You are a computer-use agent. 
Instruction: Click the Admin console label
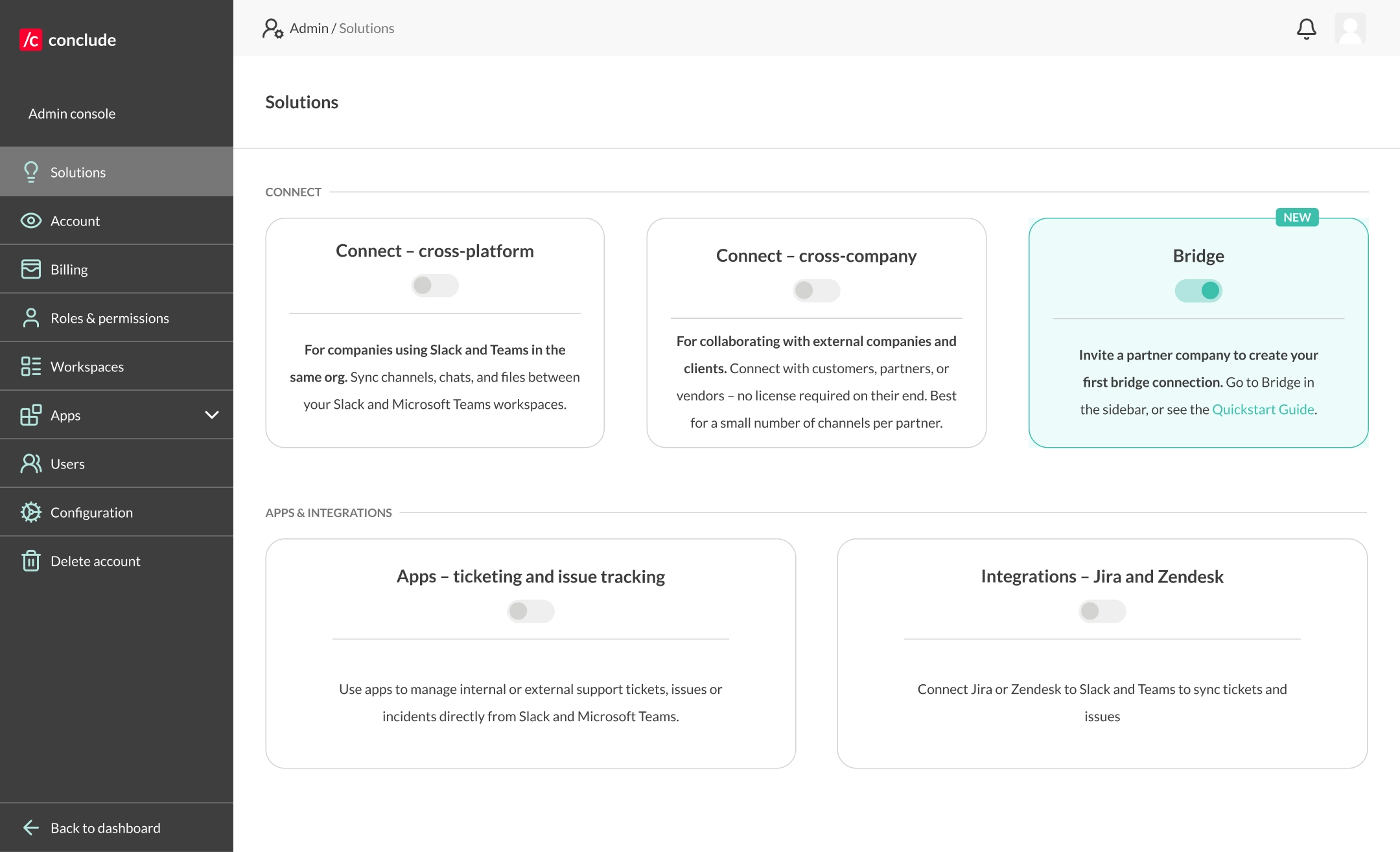click(x=72, y=113)
